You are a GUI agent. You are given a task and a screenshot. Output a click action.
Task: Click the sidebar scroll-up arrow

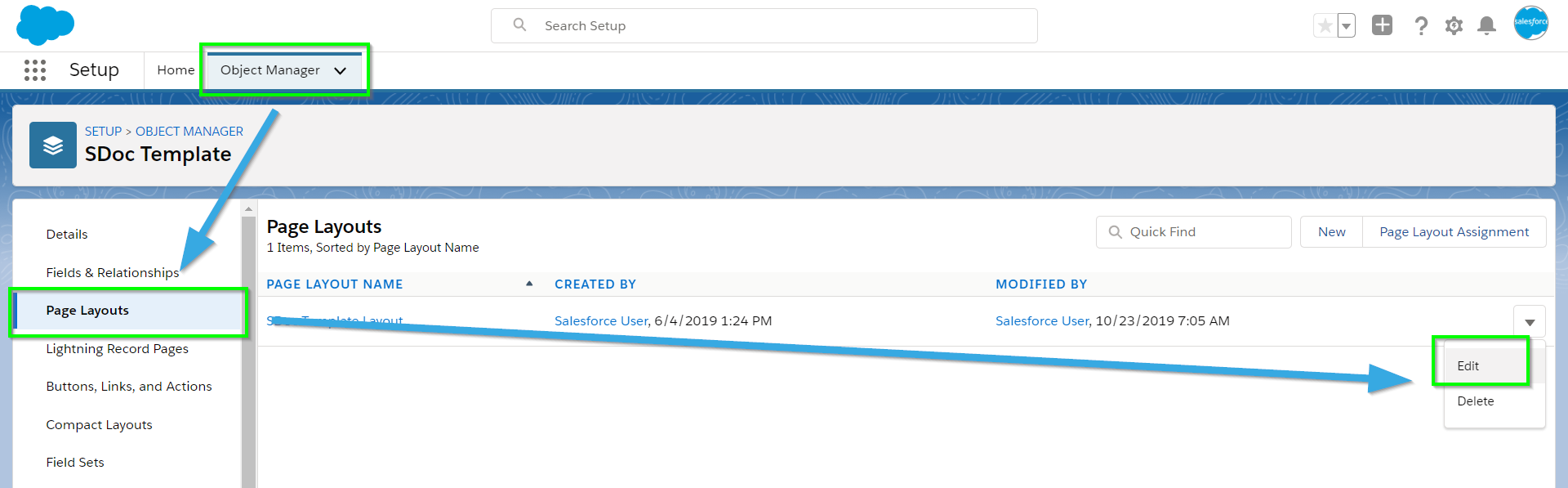pyautogui.click(x=248, y=209)
